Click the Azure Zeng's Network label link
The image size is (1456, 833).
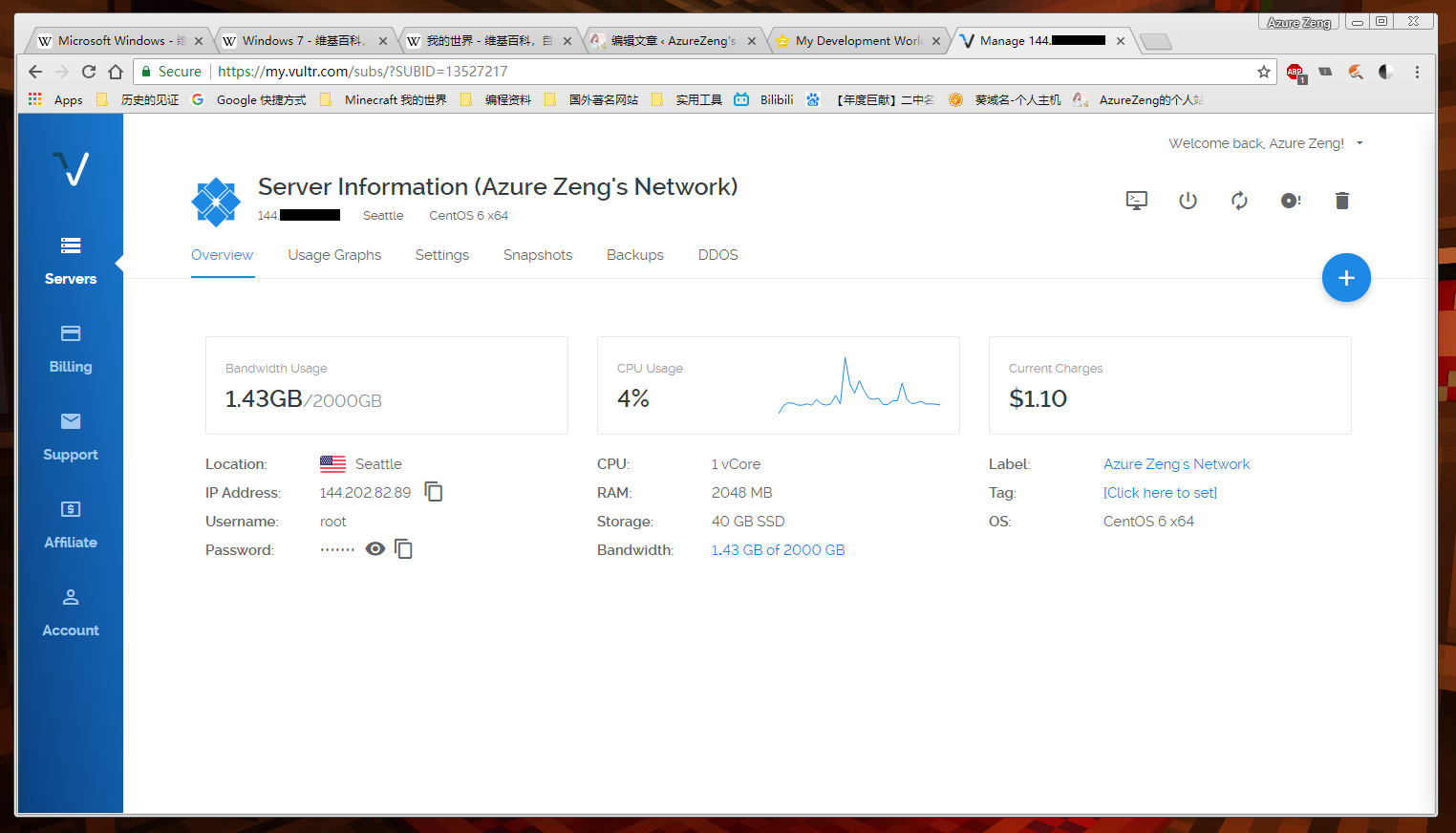click(1176, 464)
